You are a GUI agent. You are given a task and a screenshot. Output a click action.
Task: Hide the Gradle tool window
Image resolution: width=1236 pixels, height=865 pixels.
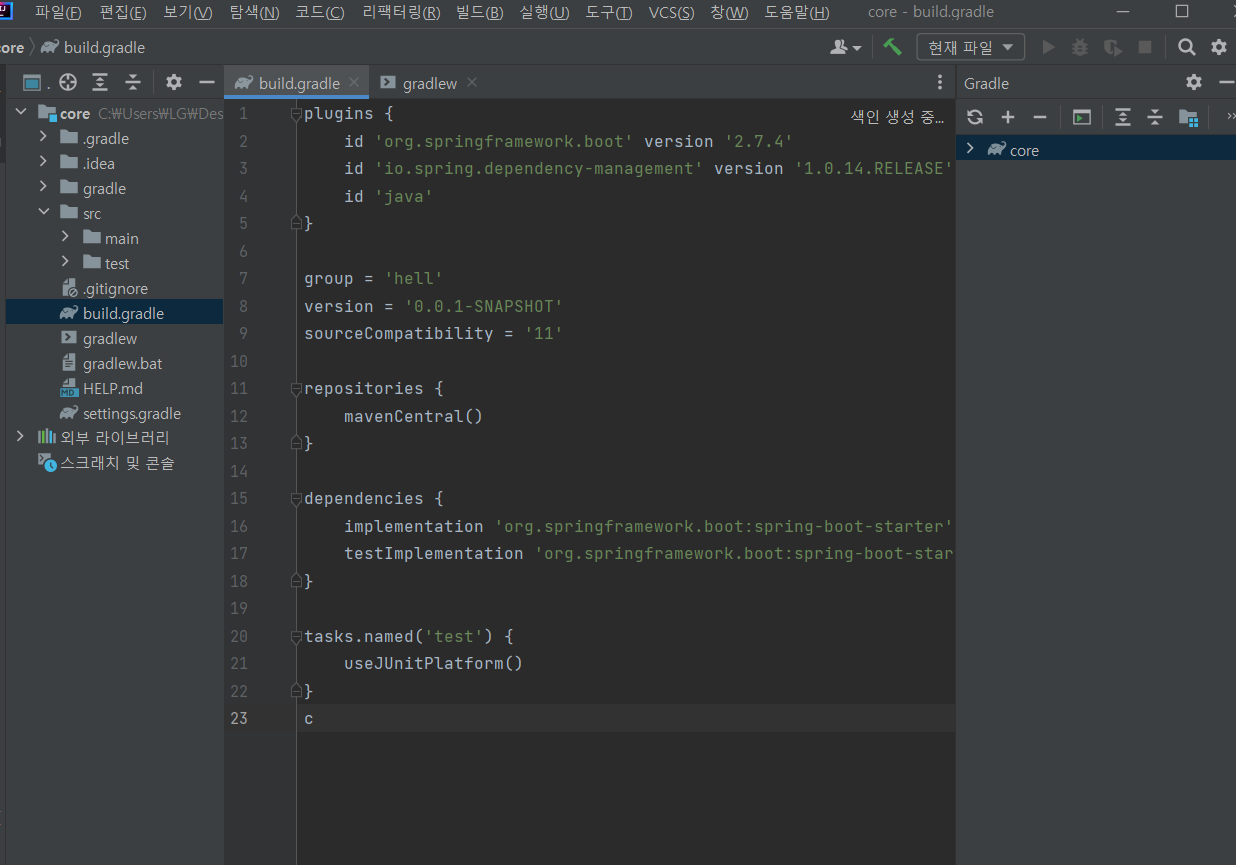click(1226, 83)
